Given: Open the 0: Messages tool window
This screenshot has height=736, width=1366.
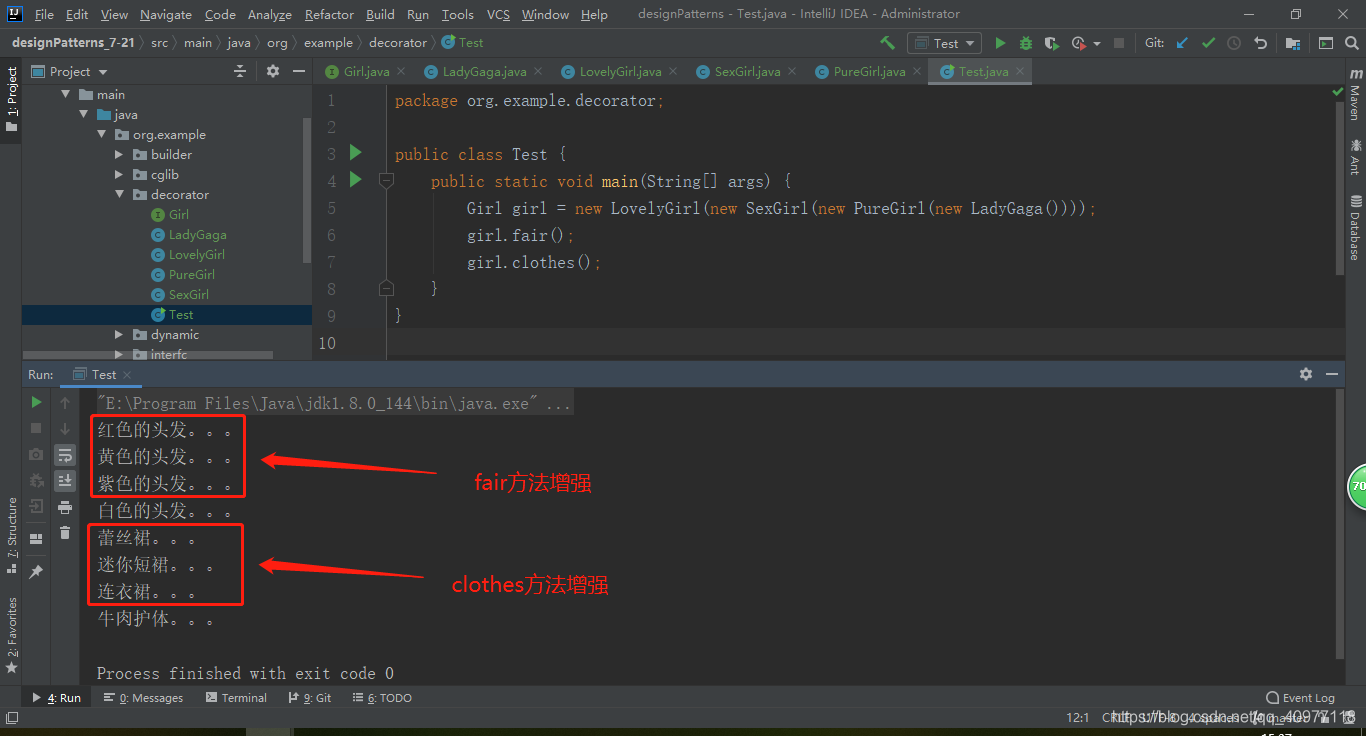Looking at the screenshot, I should (x=143, y=698).
